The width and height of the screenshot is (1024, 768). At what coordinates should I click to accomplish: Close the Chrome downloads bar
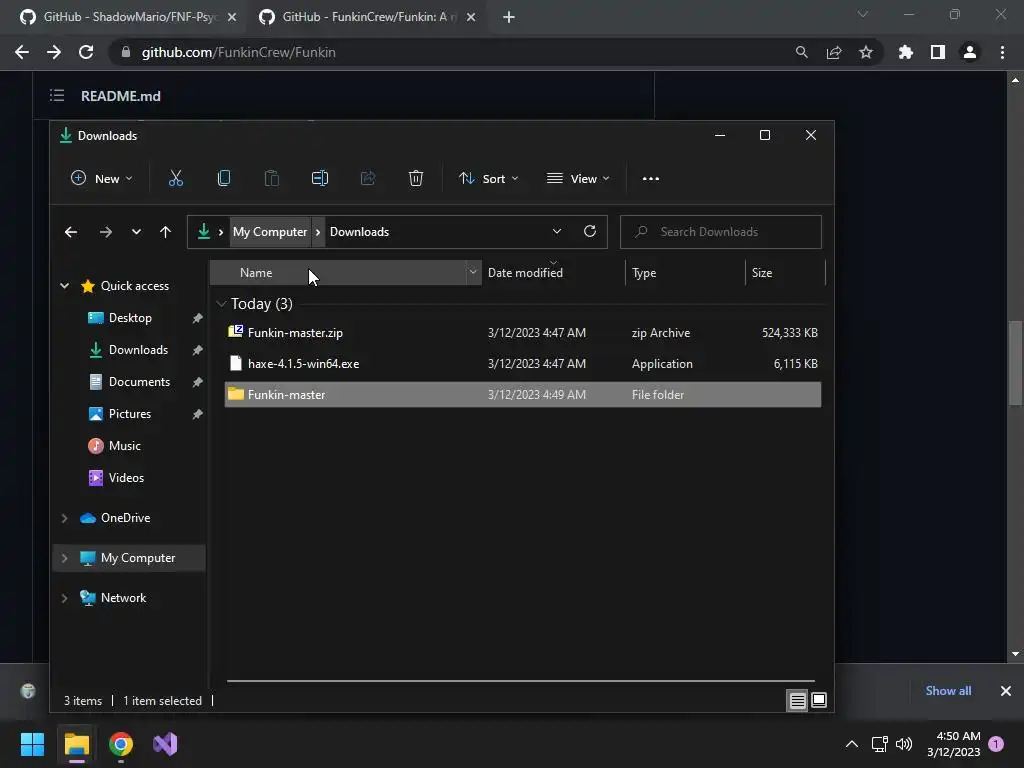tap(1006, 690)
